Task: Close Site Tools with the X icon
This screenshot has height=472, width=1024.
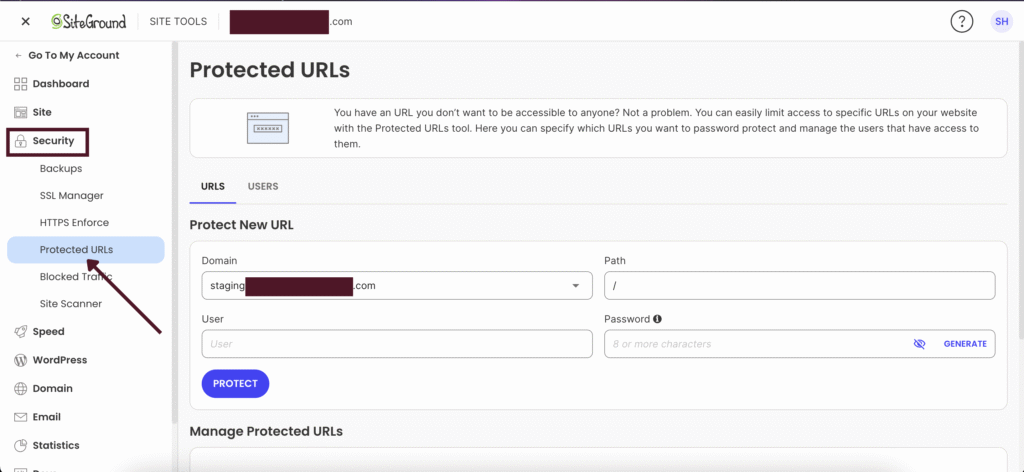Action: coord(25,21)
